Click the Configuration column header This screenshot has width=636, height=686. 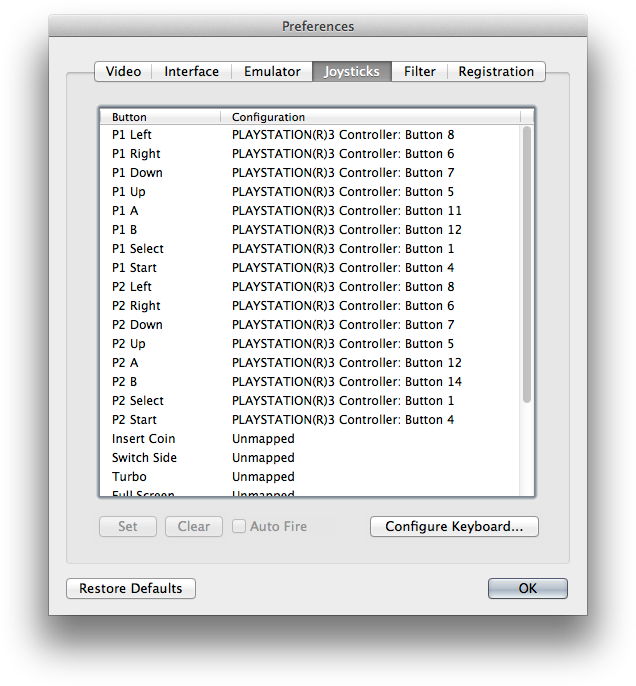(x=370, y=117)
